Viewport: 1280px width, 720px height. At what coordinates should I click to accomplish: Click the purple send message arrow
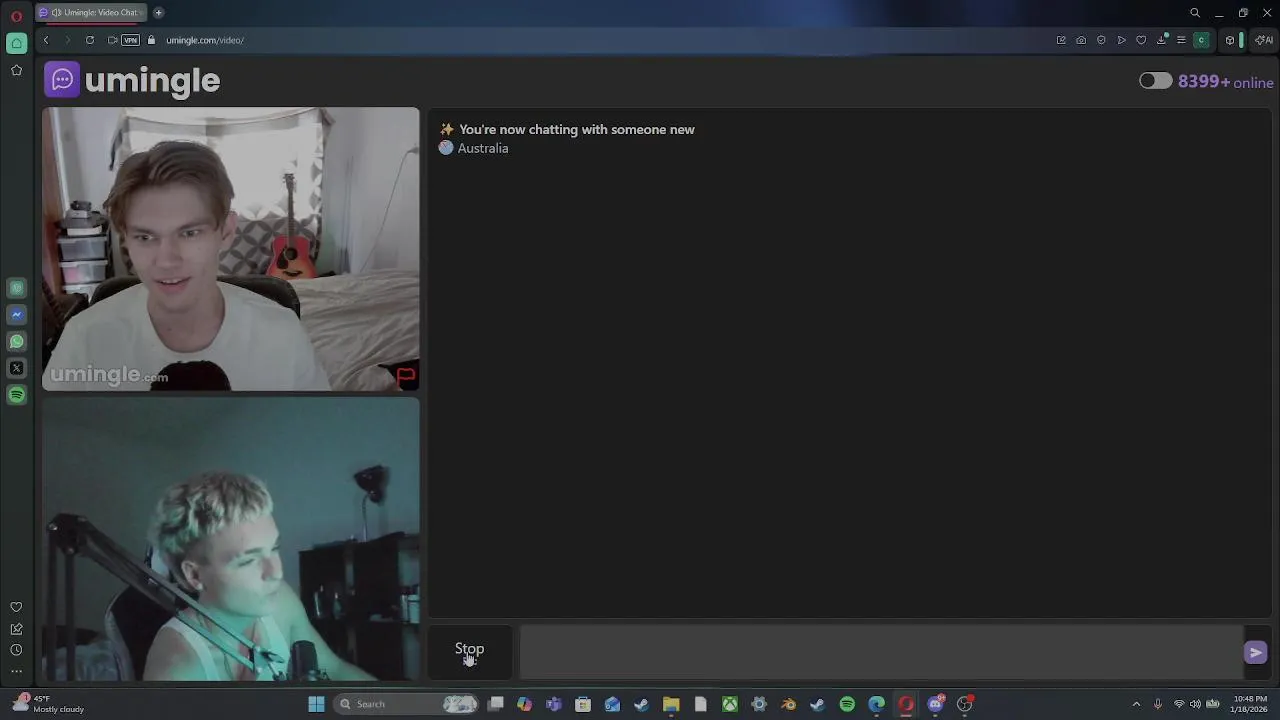click(1255, 652)
